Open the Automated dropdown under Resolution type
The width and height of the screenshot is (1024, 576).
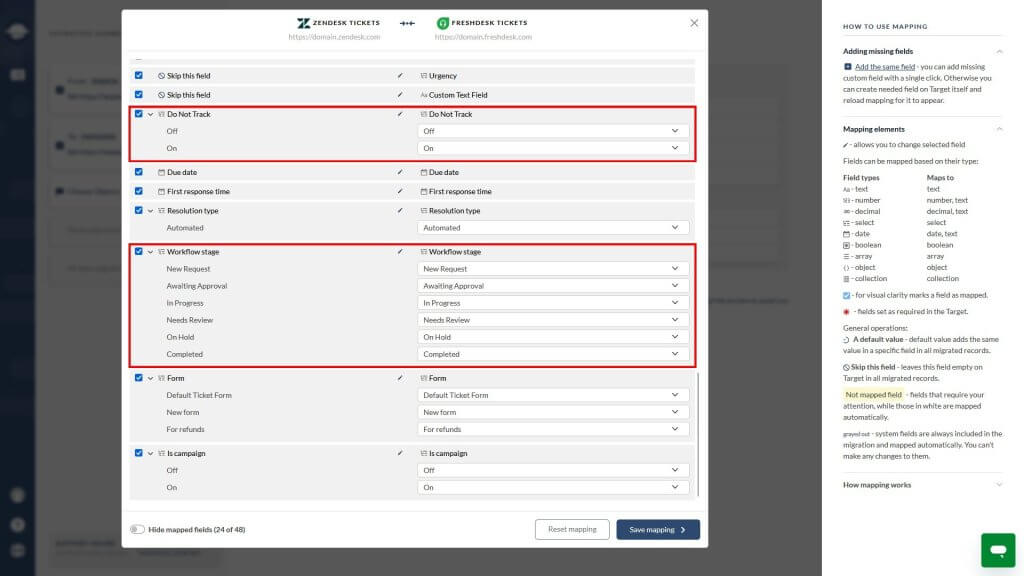pos(552,228)
